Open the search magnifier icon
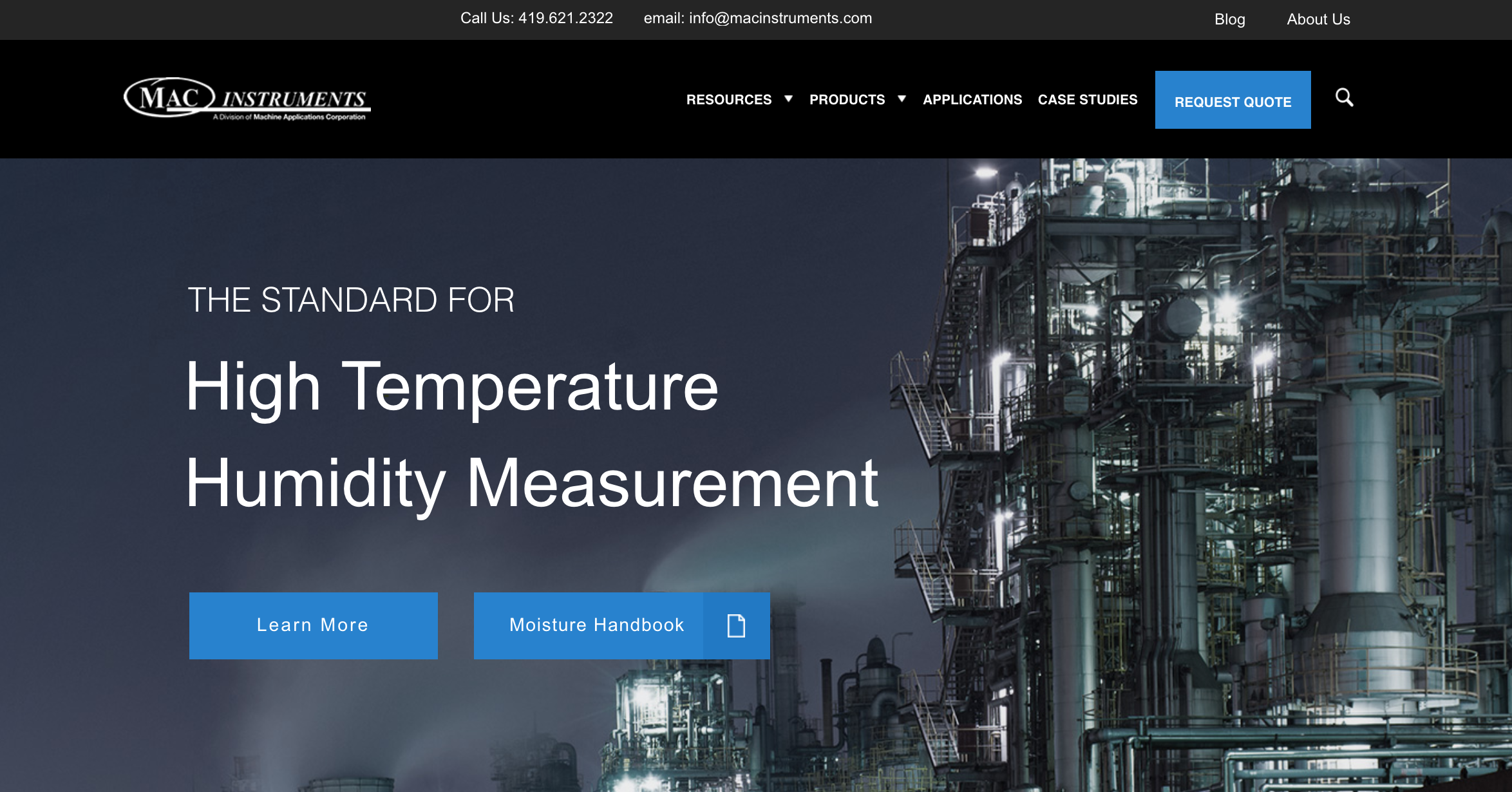This screenshot has width=1512, height=792. [x=1344, y=98]
